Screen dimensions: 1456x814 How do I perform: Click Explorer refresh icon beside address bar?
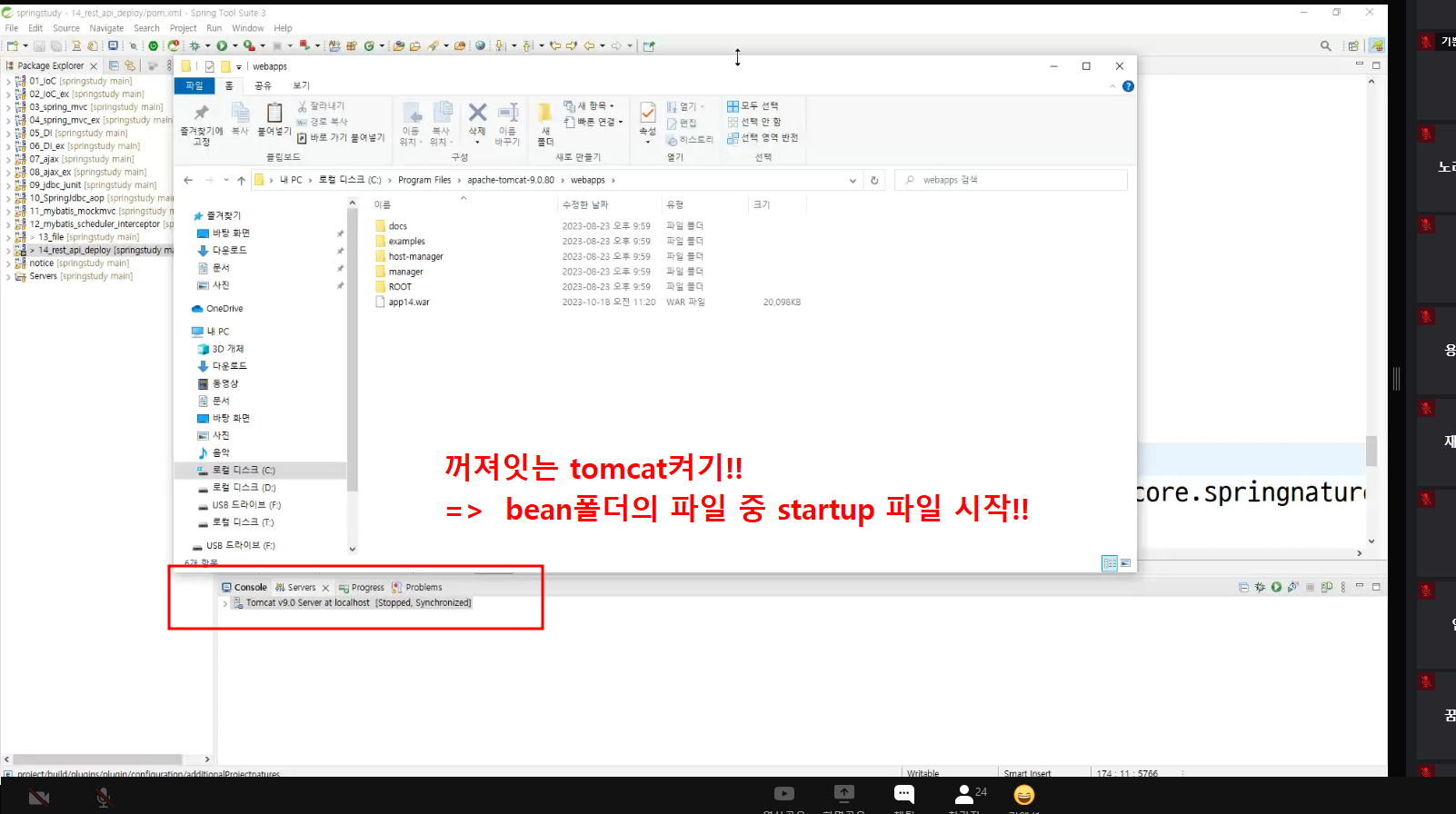point(874,180)
